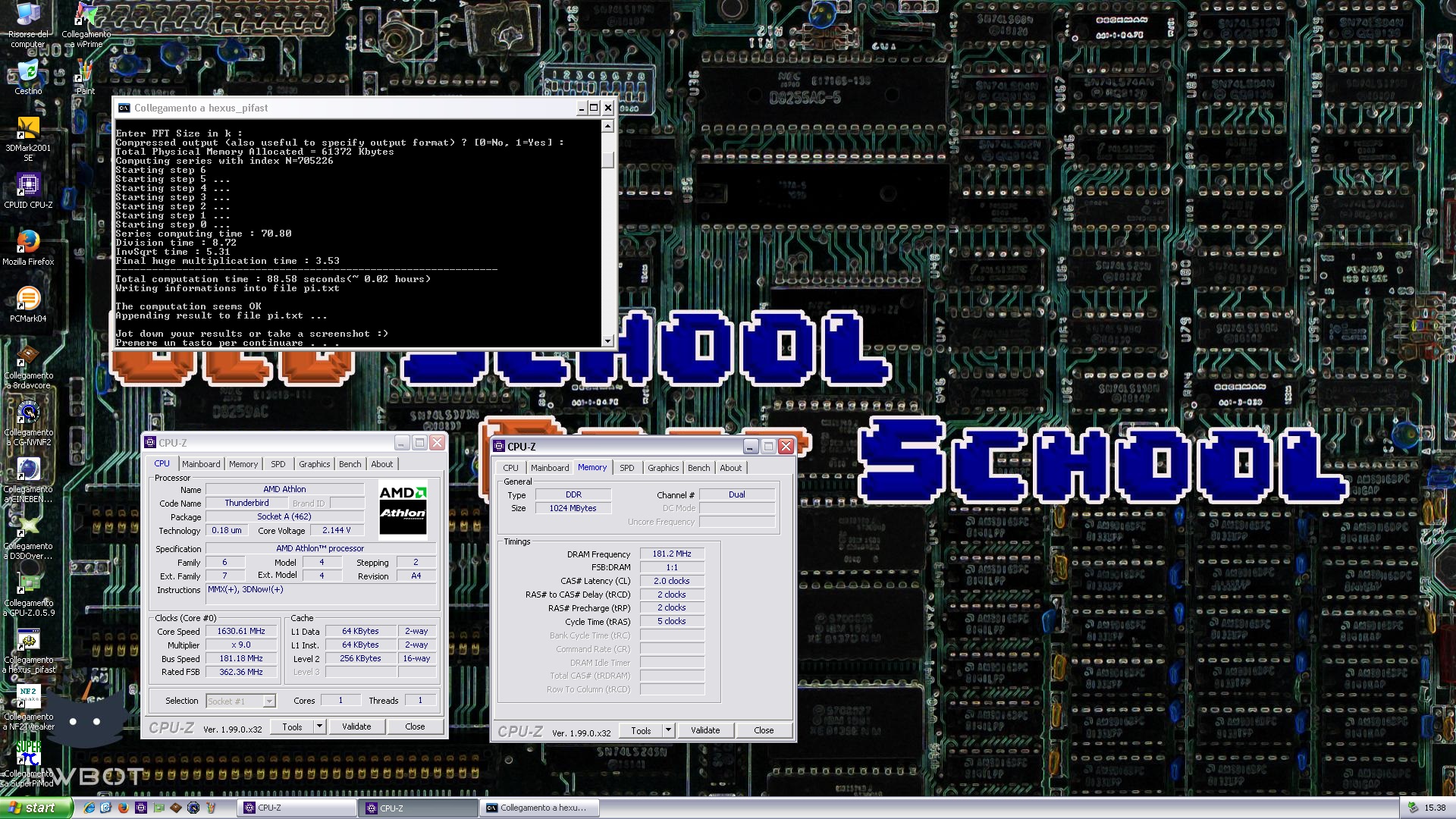This screenshot has height=819, width=1456.
Task: Click Tools button in left CPU-Z window
Action: click(292, 726)
